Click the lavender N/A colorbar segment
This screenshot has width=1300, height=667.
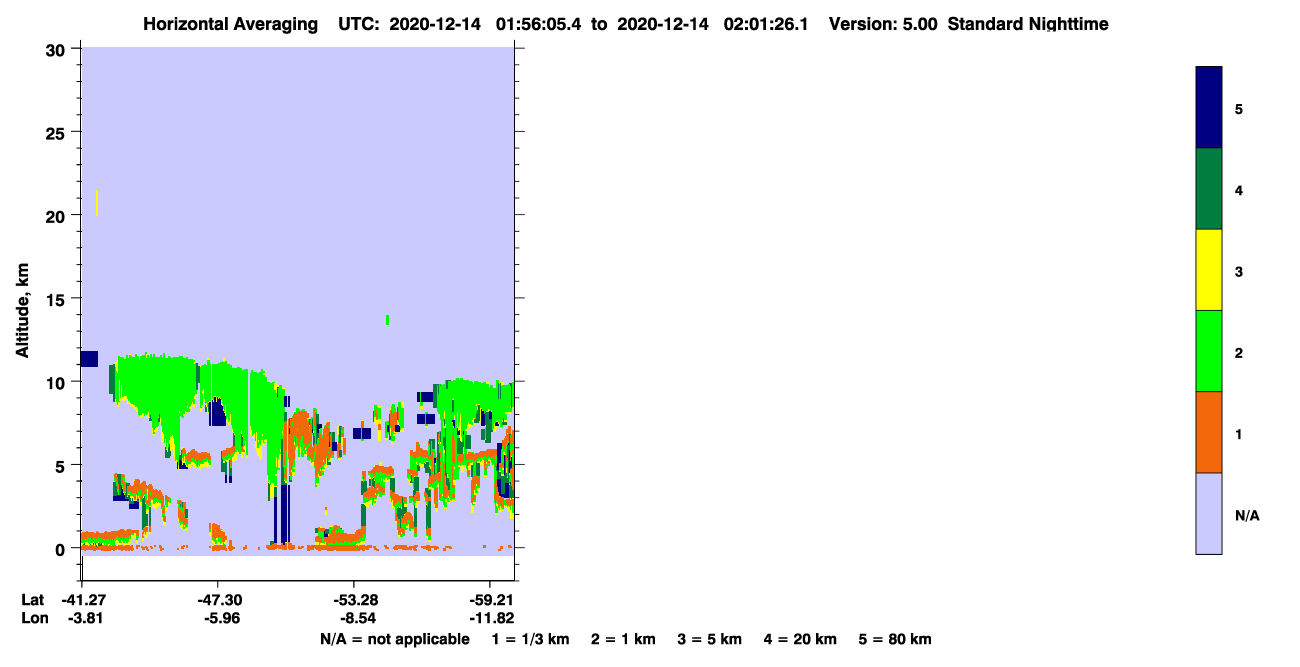click(1209, 513)
